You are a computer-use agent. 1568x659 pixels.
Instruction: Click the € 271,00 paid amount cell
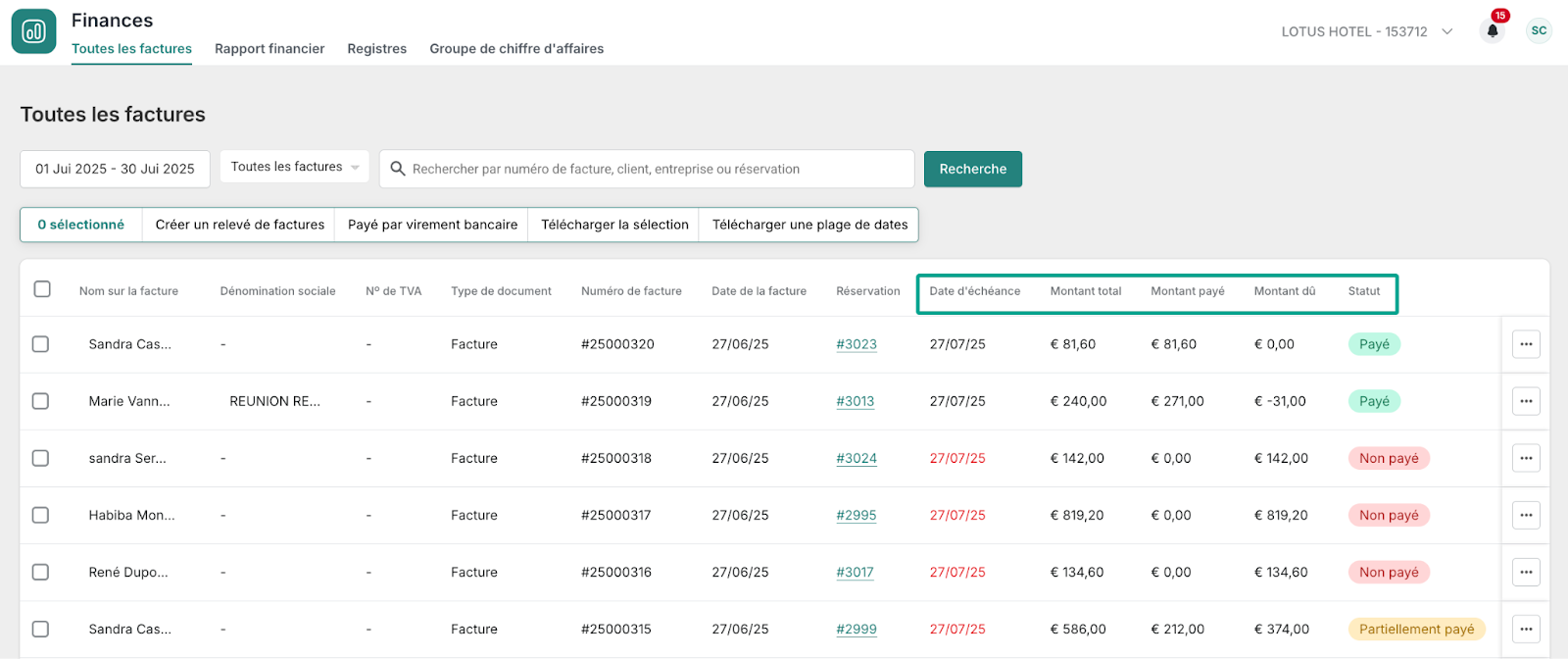pos(1177,401)
